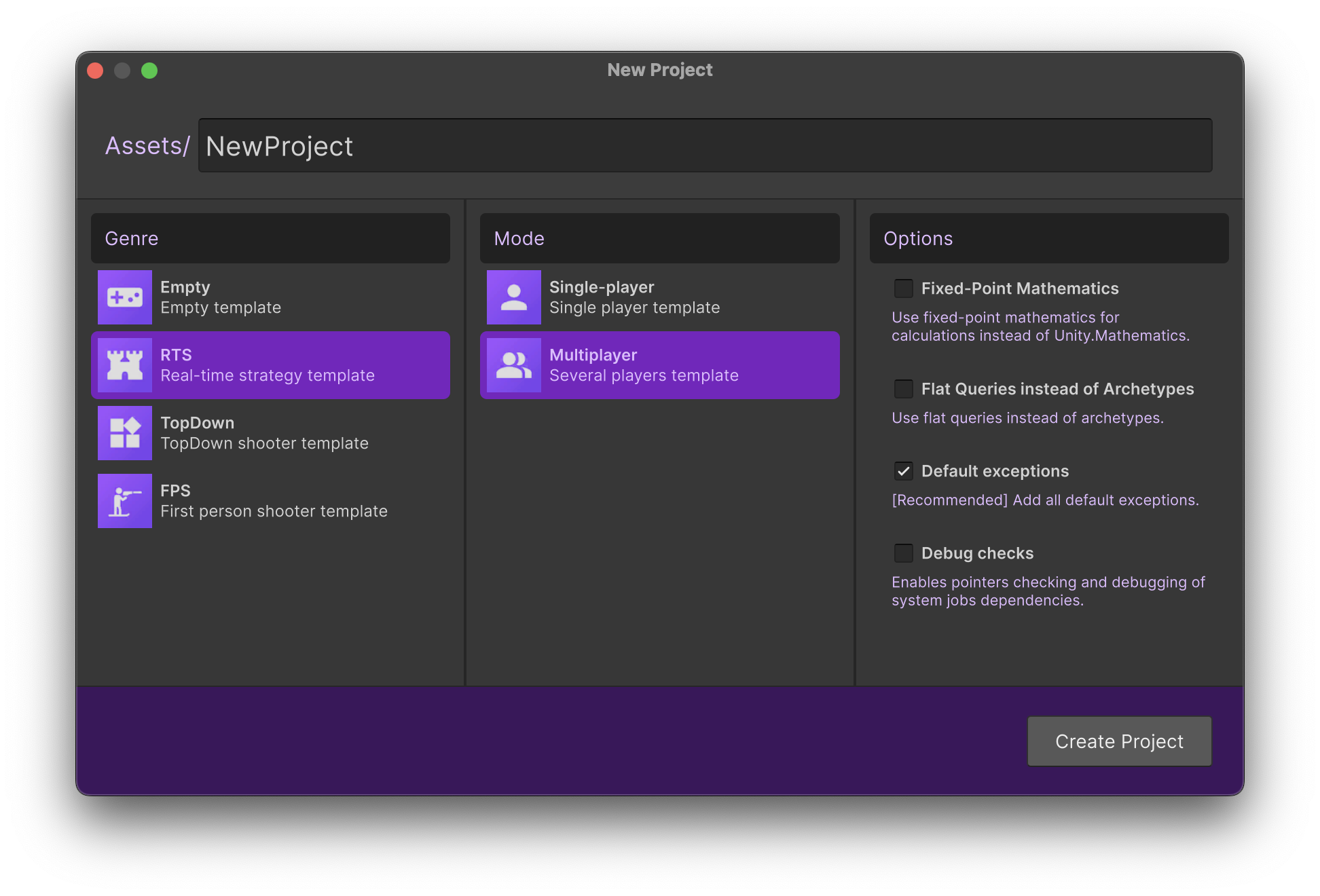Click the Options section header
This screenshot has height=896, width=1320.
tap(1048, 238)
